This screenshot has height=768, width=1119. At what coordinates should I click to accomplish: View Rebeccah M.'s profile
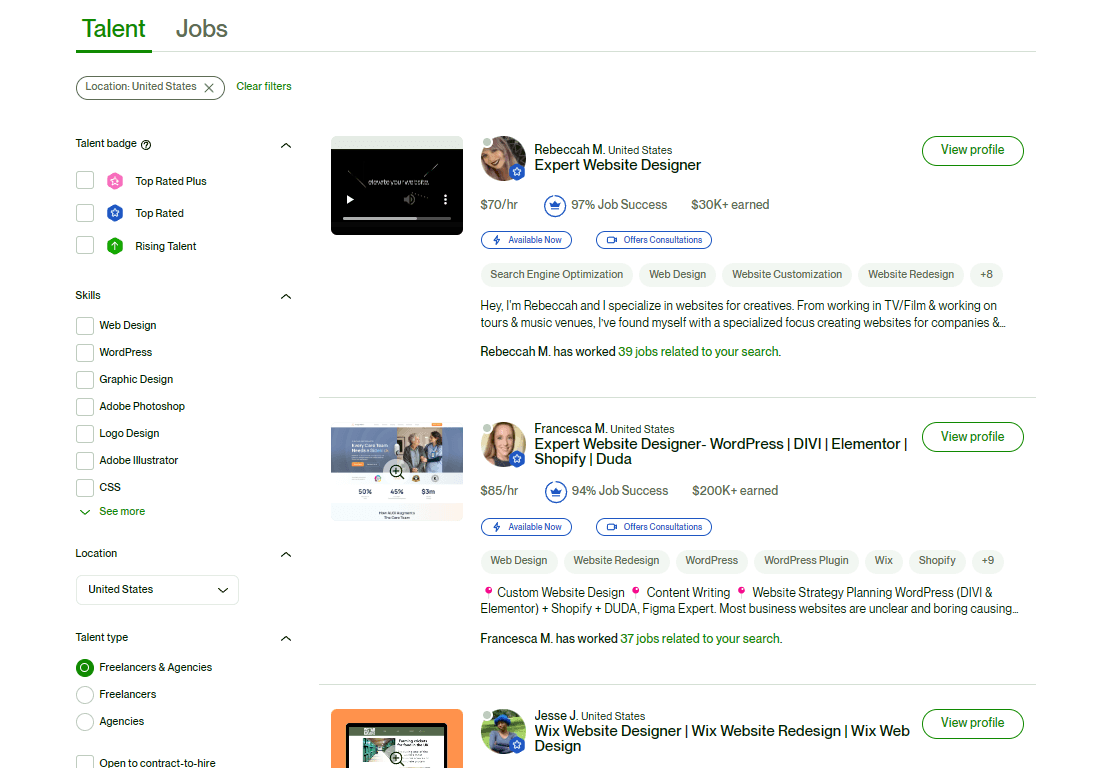[972, 150]
